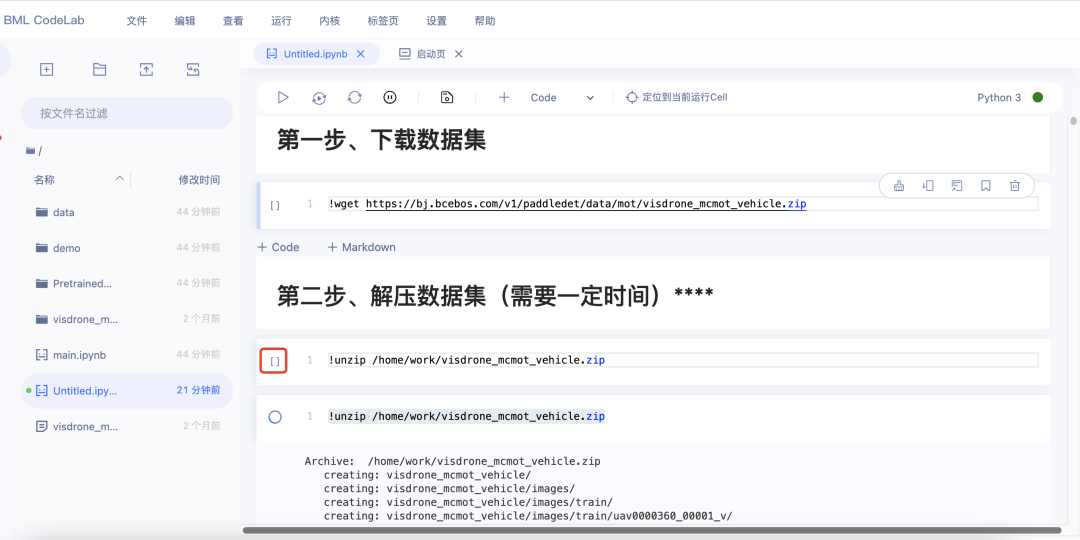The image size is (1080, 540).
Task: Click the 第一步、下载数据集 heading
Action: tap(382, 140)
